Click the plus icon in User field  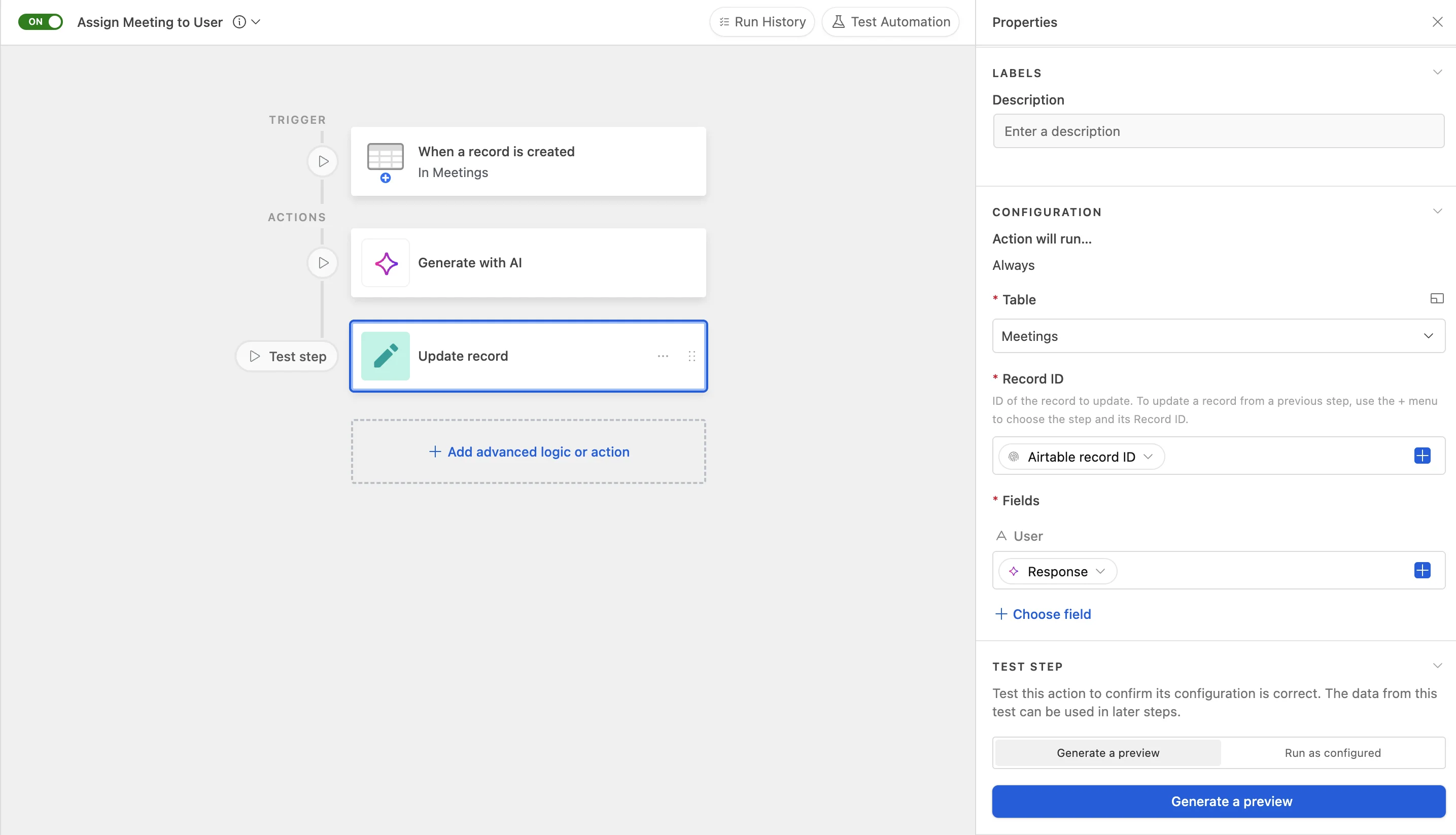click(1422, 571)
